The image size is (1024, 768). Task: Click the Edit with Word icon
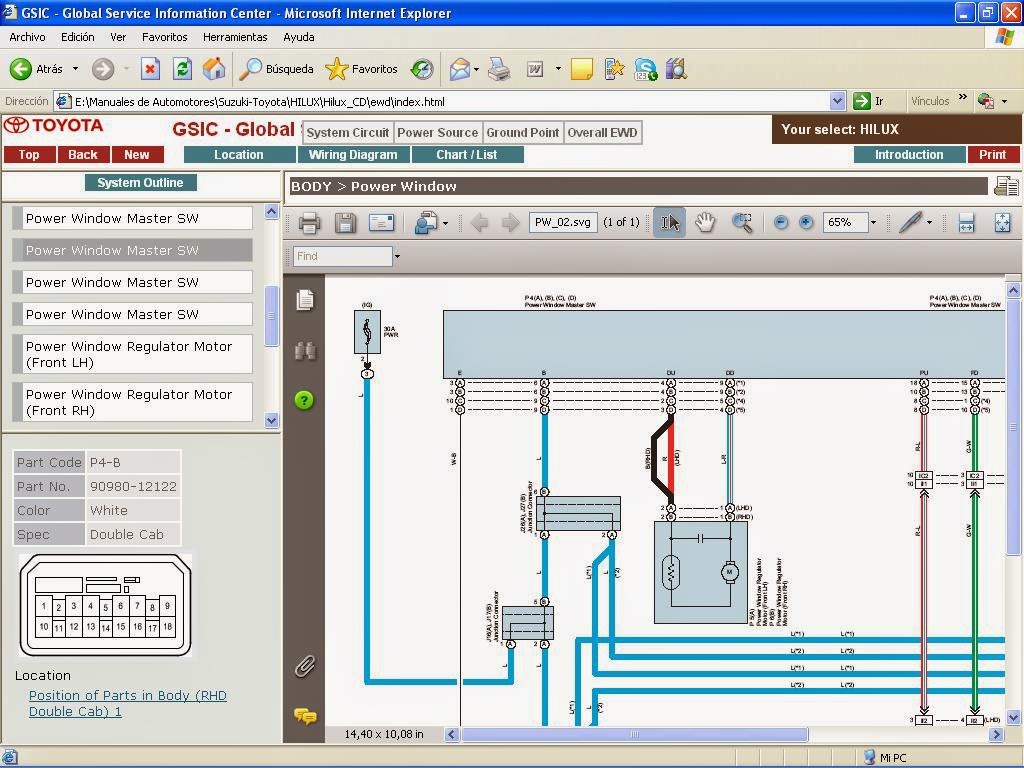[x=535, y=69]
